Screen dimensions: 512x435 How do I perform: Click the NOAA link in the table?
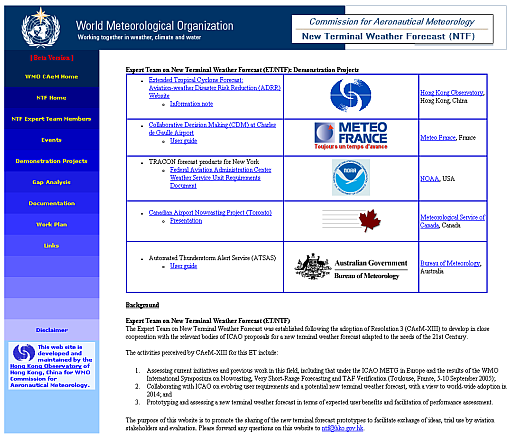pyautogui.click(x=430, y=179)
